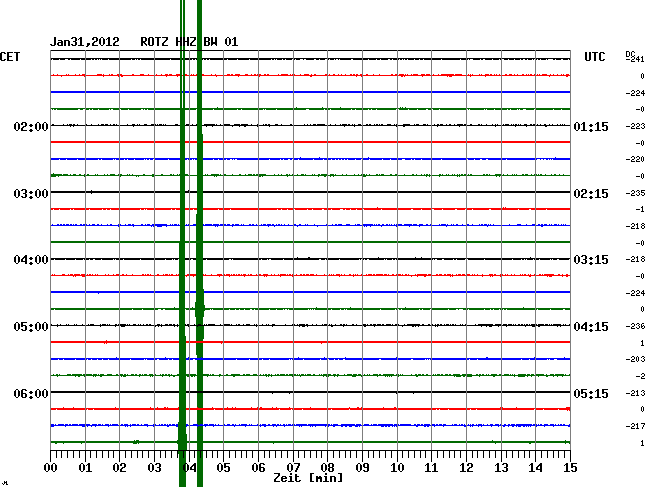Select minute tick label 11 on time axis
Viewport: 650px width, 494px height.
[x=432, y=467]
